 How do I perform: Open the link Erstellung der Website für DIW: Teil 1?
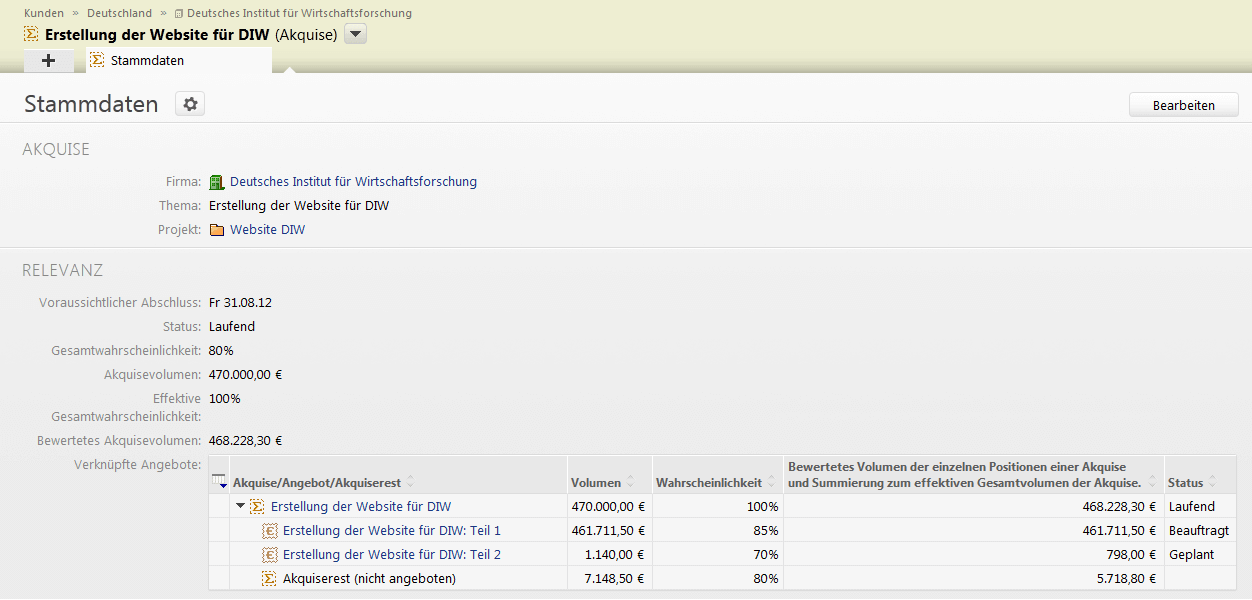[392, 531]
